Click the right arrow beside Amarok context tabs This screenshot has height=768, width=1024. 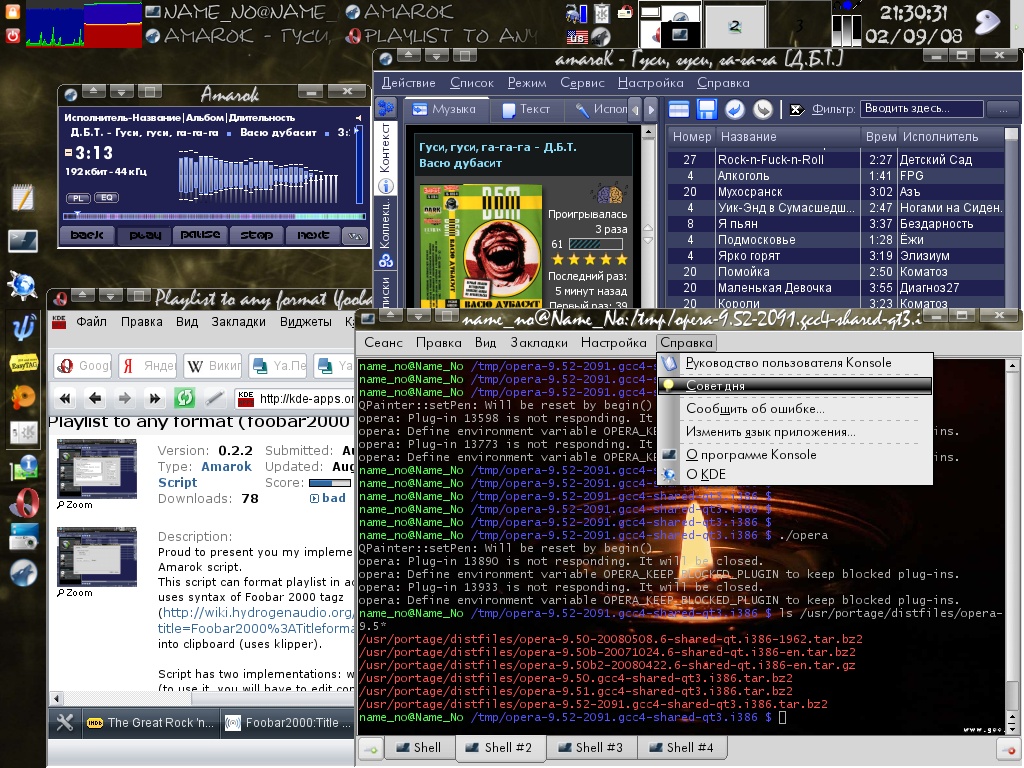pos(650,110)
